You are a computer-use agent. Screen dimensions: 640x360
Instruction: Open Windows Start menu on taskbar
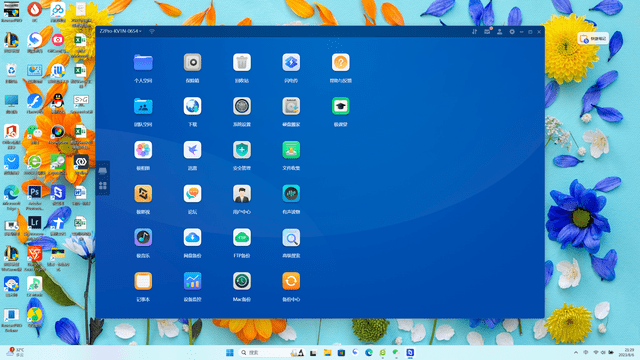click(x=230, y=352)
